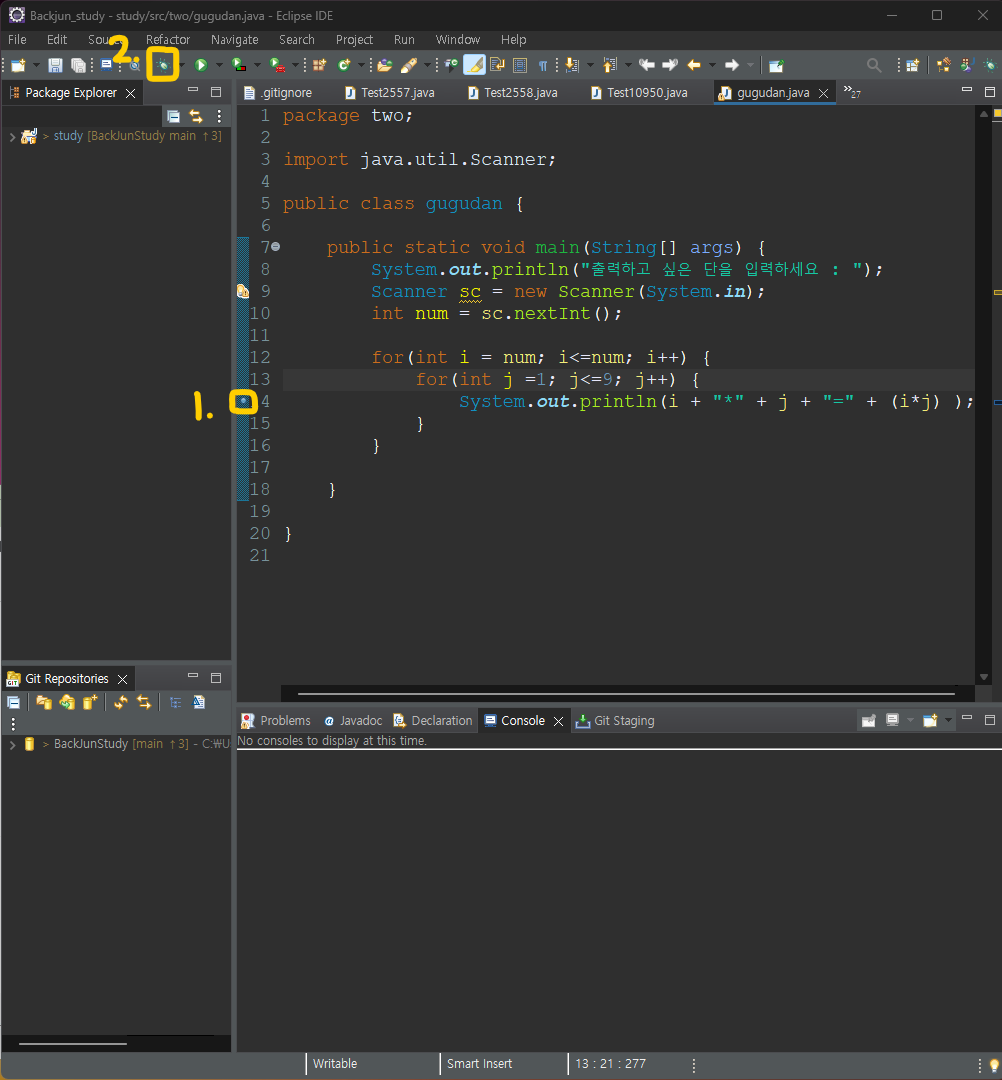The width and height of the screenshot is (1002, 1080).
Task: Open Git Repositories view menu (three dots)
Action: pos(12,724)
